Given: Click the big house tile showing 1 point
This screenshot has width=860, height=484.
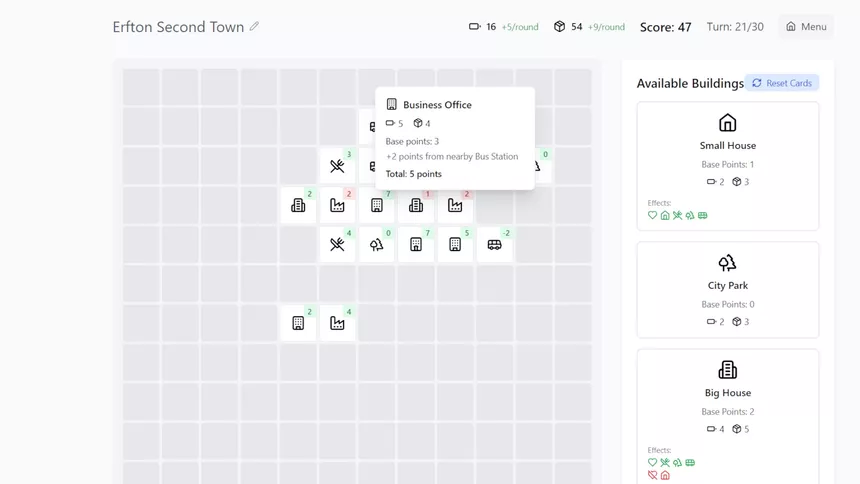Looking at the screenshot, I should click(416, 205).
